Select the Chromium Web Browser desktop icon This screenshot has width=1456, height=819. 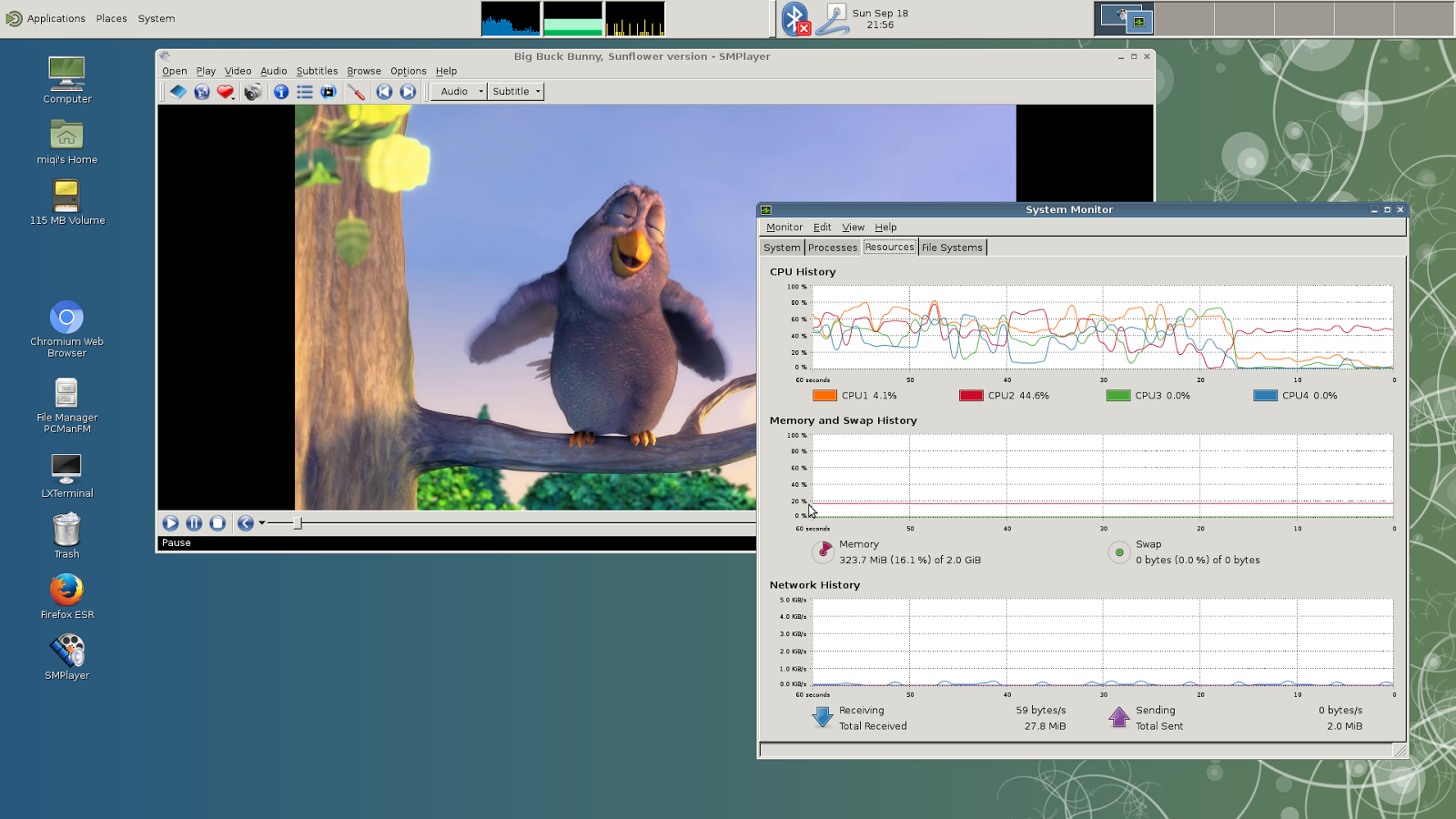67,329
